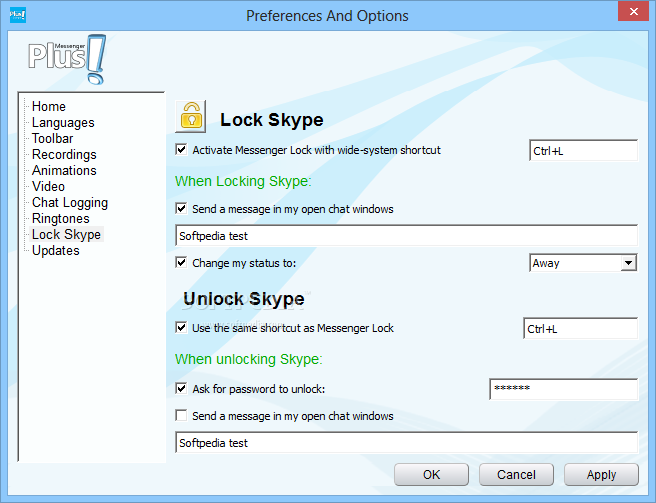This screenshot has width=656, height=503.
Task: Select Chat Logging in the sidebar
Action: (70, 203)
